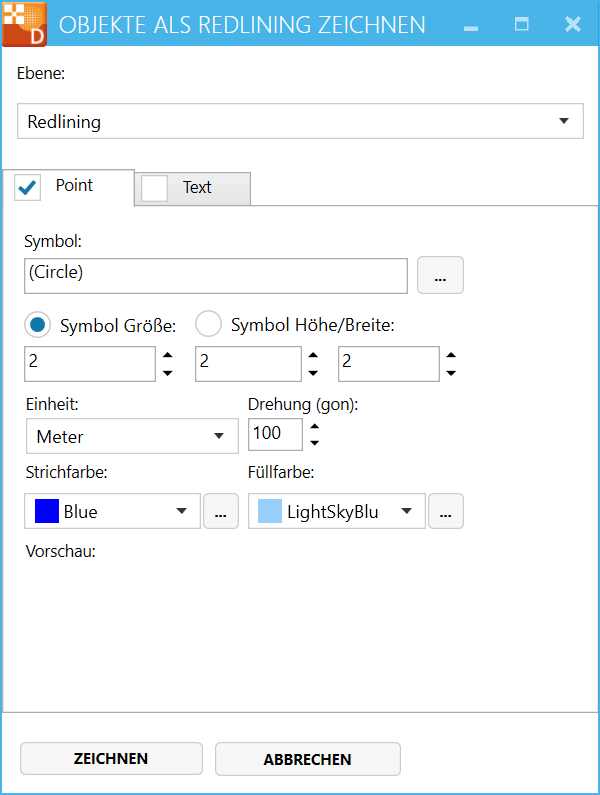Open symbol browser with ellipsis button
Image resolution: width=600 pixels, height=795 pixels.
[x=440, y=276]
